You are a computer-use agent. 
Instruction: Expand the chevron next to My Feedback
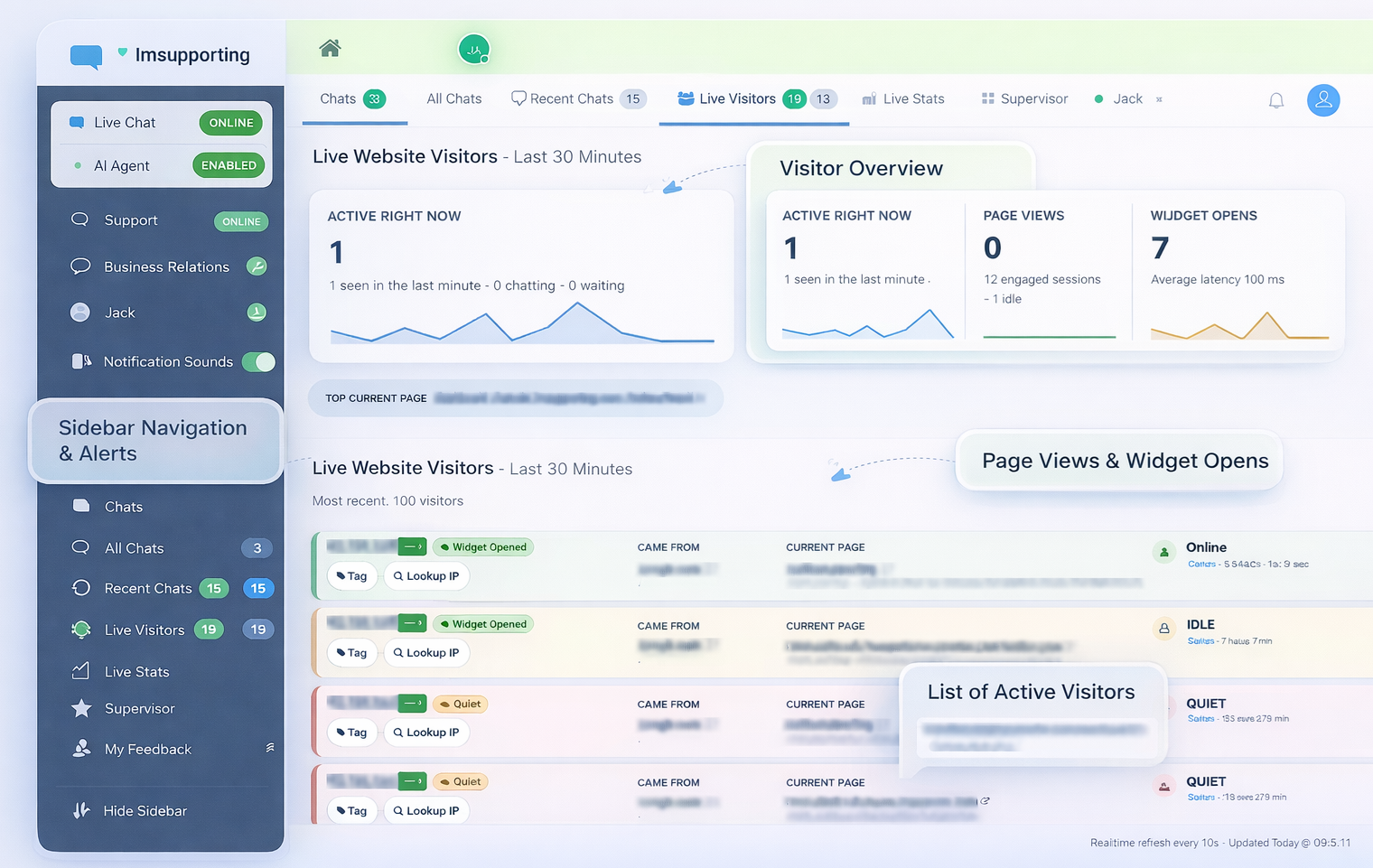click(270, 746)
